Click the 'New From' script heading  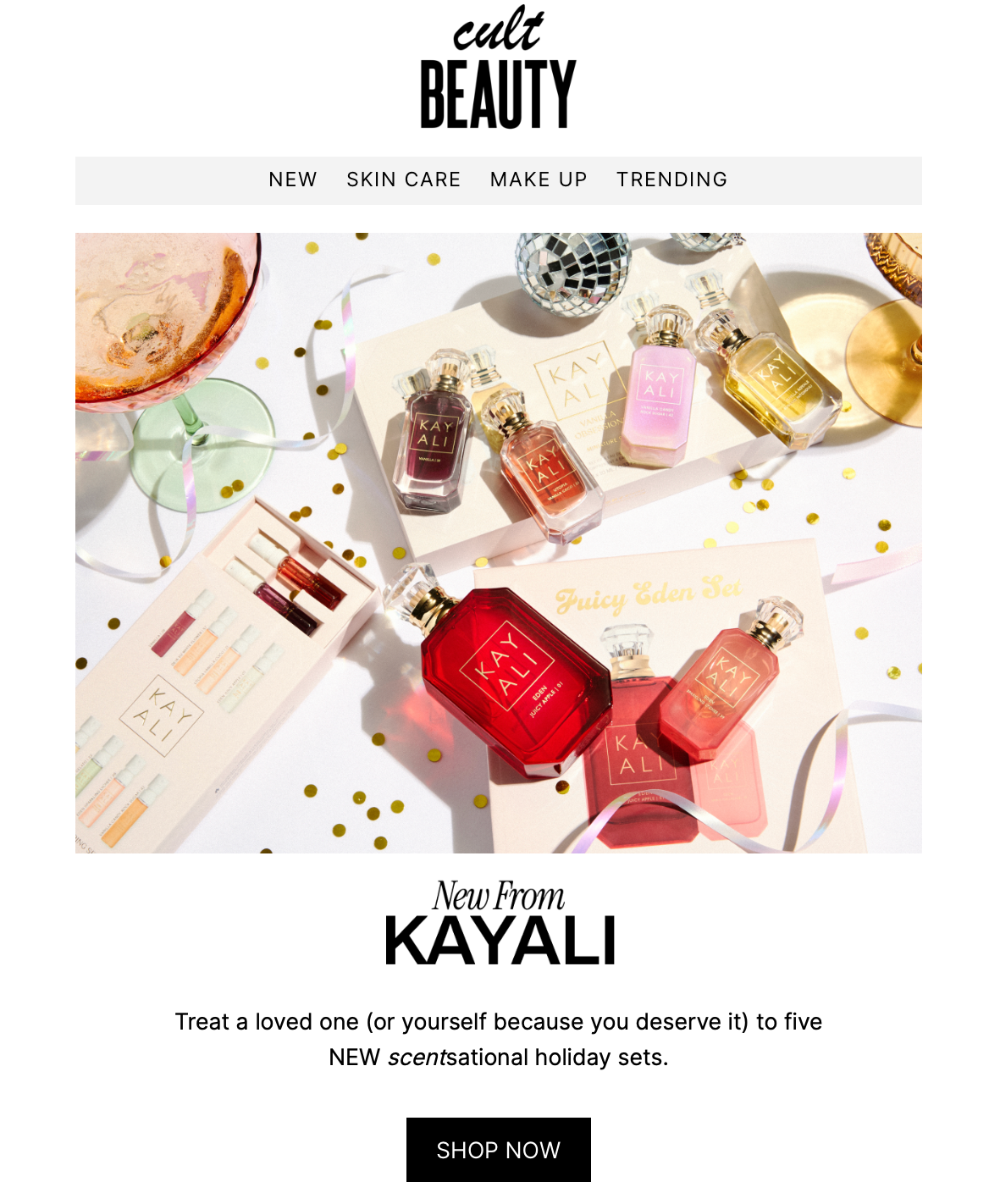click(x=499, y=896)
